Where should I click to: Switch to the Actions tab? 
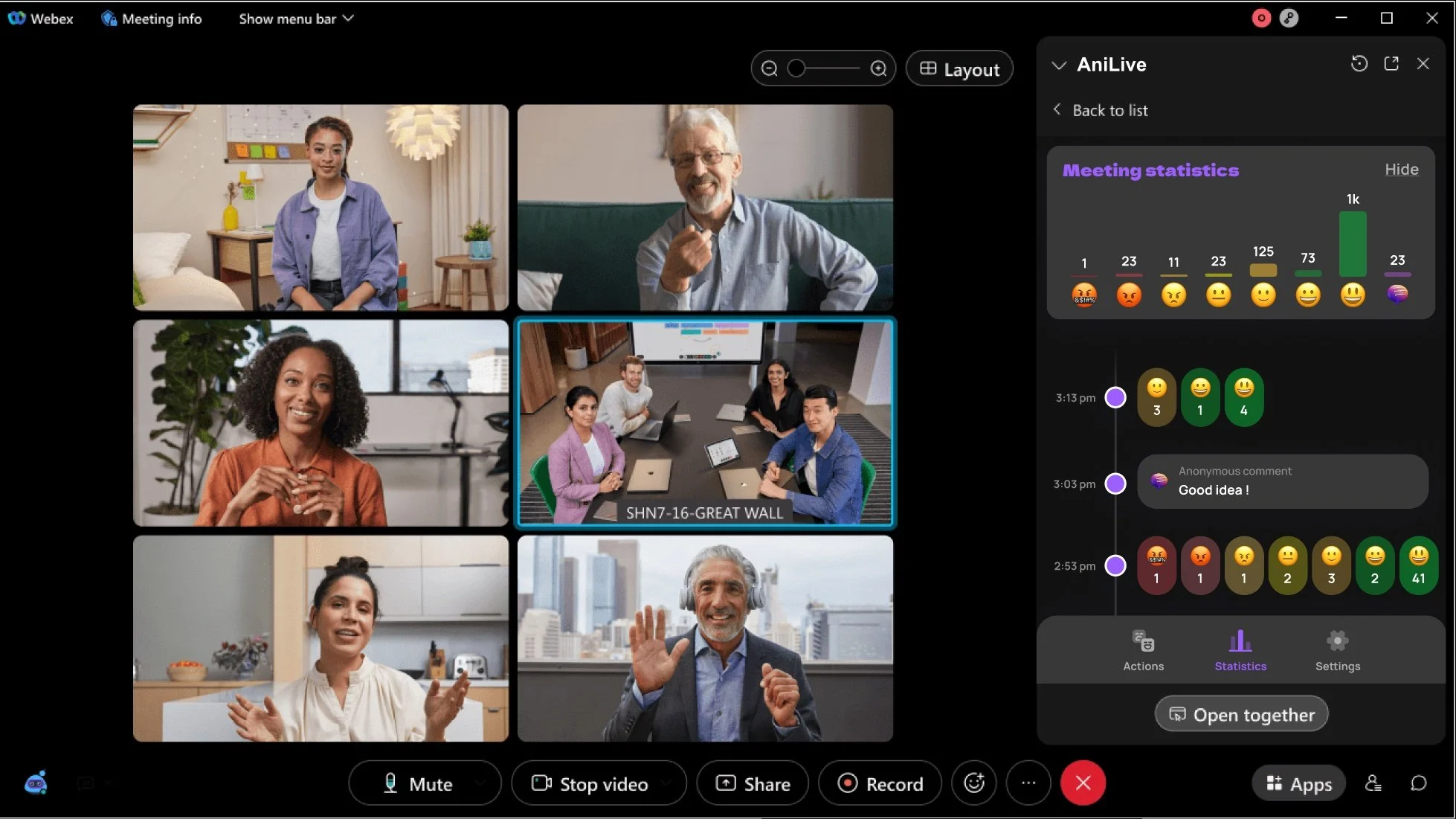(1143, 650)
